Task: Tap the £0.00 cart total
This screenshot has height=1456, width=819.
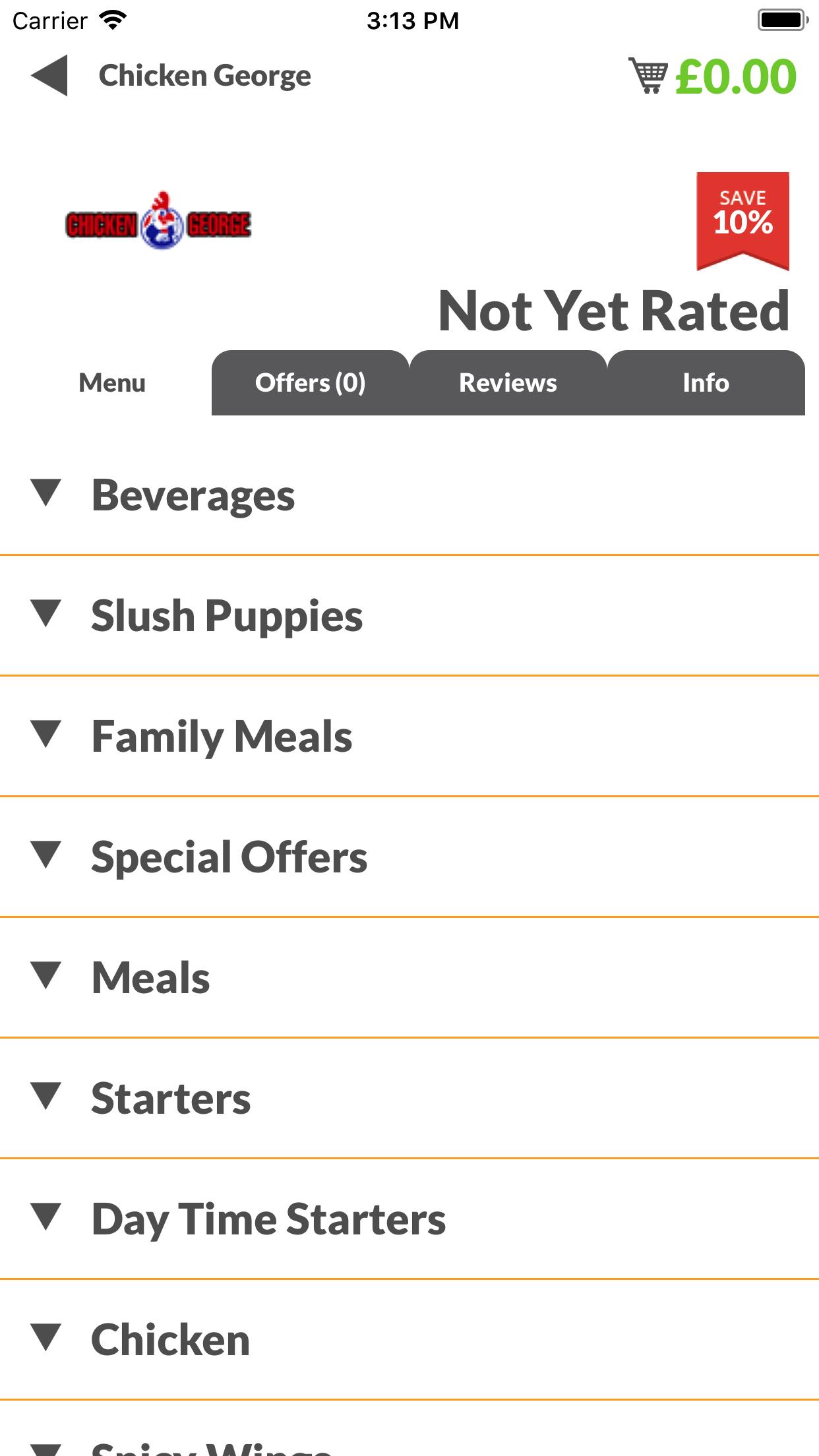Action: point(736,76)
